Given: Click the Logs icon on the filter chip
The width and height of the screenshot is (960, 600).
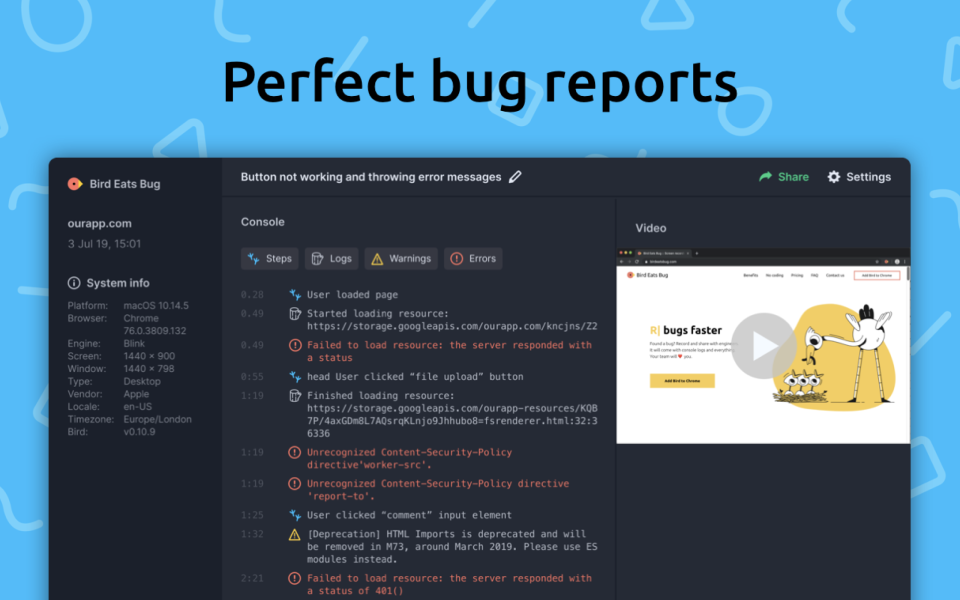Looking at the screenshot, I should (x=317, y=258).
